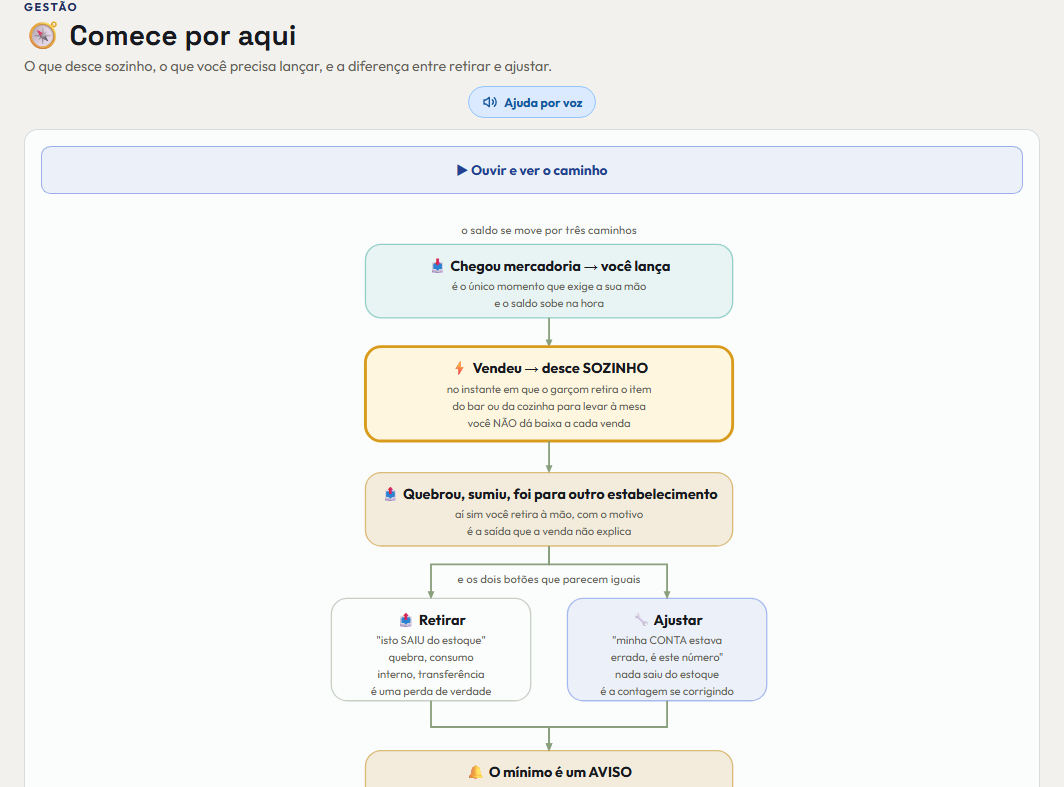This screenshot has height=787, width=1064.
Task: Click text '"minha CONTA estava'
Action: 667,640
